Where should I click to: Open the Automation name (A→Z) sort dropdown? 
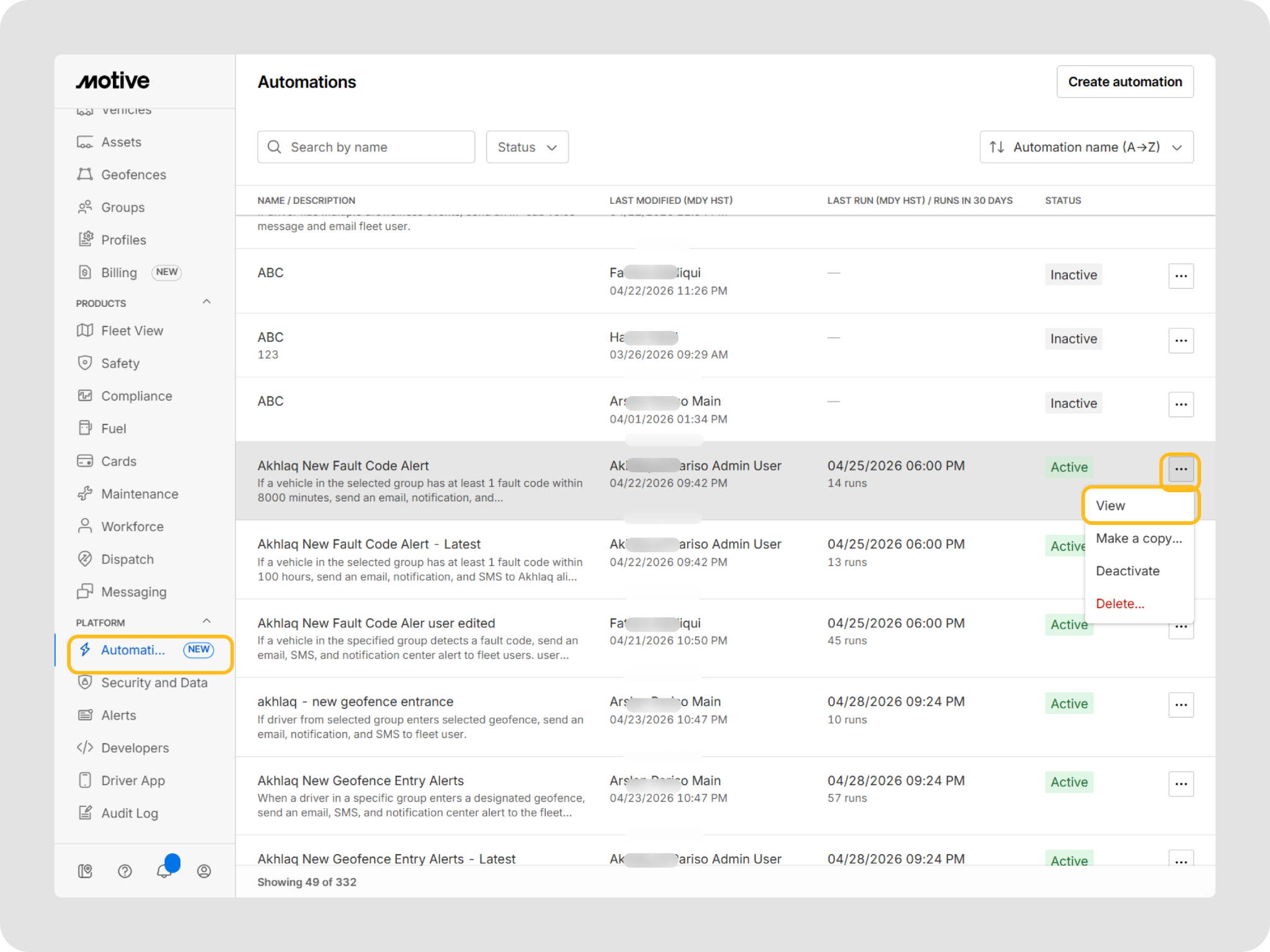(1086, 147)
